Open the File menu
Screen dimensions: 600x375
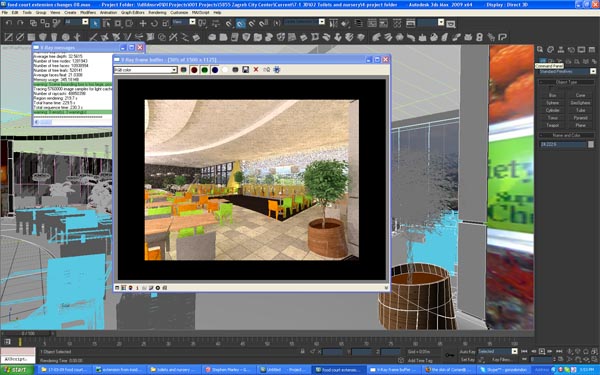(5, 13)
